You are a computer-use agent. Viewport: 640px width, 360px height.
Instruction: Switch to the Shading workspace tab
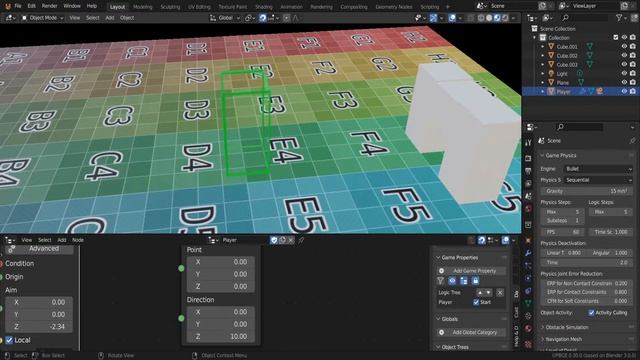point(264,7)
